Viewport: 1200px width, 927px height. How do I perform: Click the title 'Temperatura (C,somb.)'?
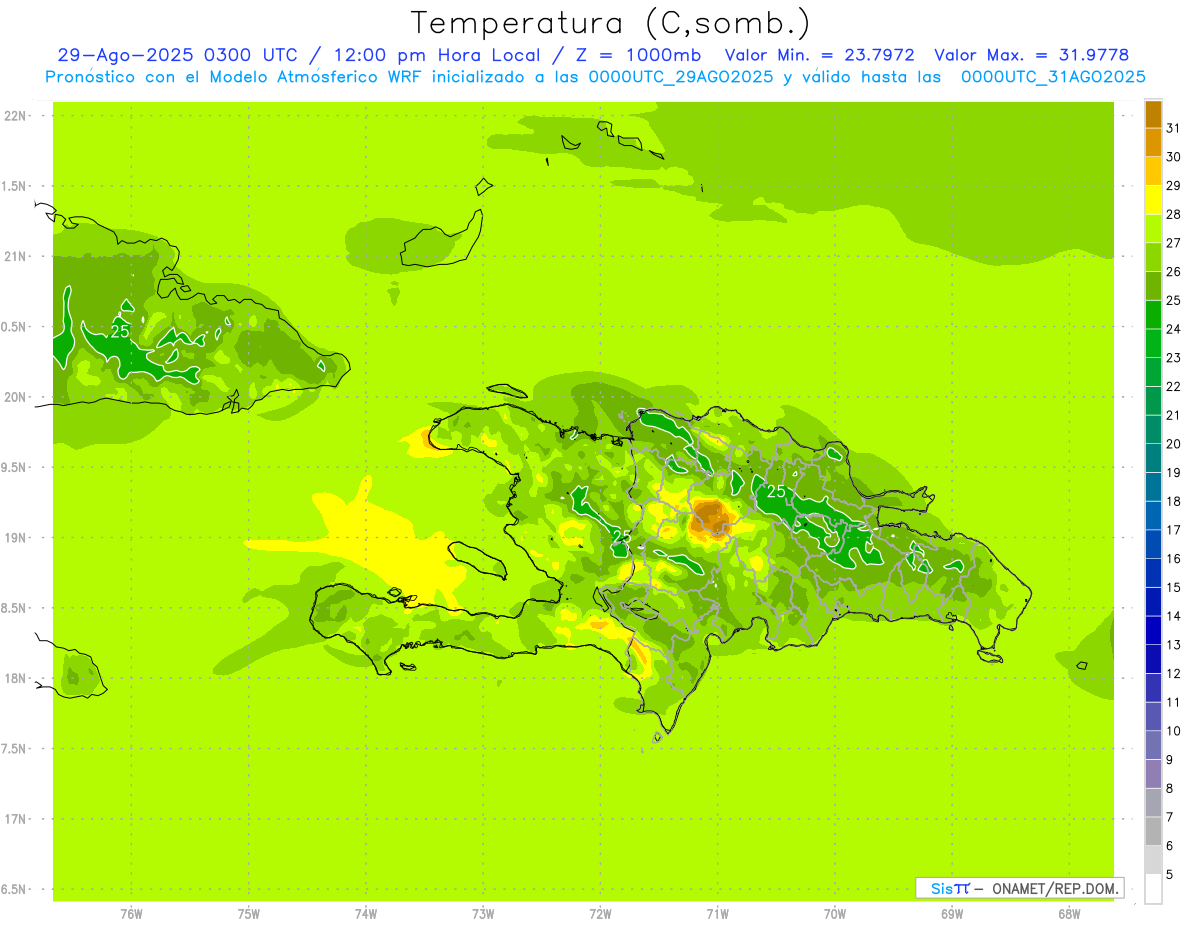(610, 23)
